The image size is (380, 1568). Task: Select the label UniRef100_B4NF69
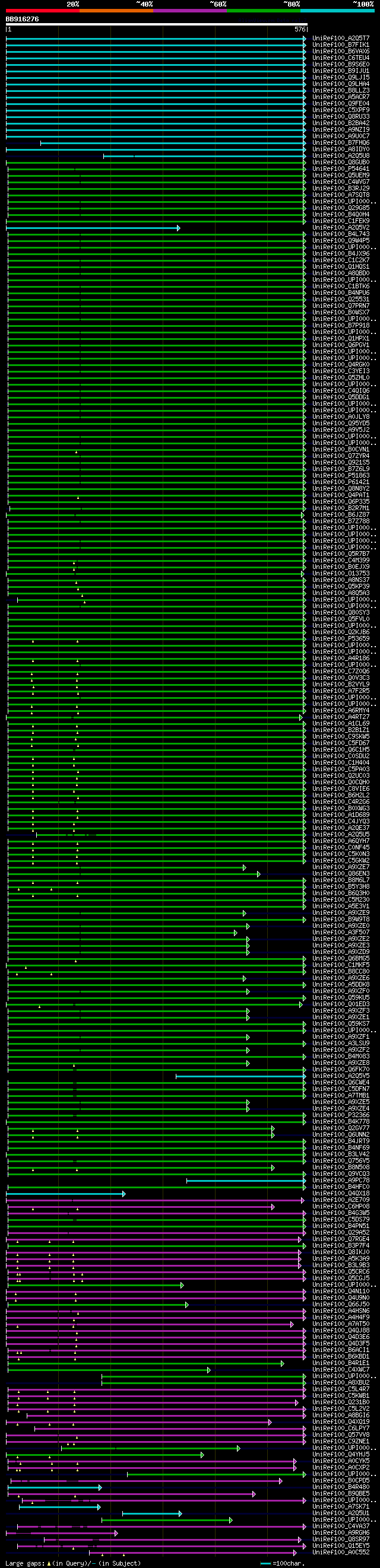[x=341, y=1148]
